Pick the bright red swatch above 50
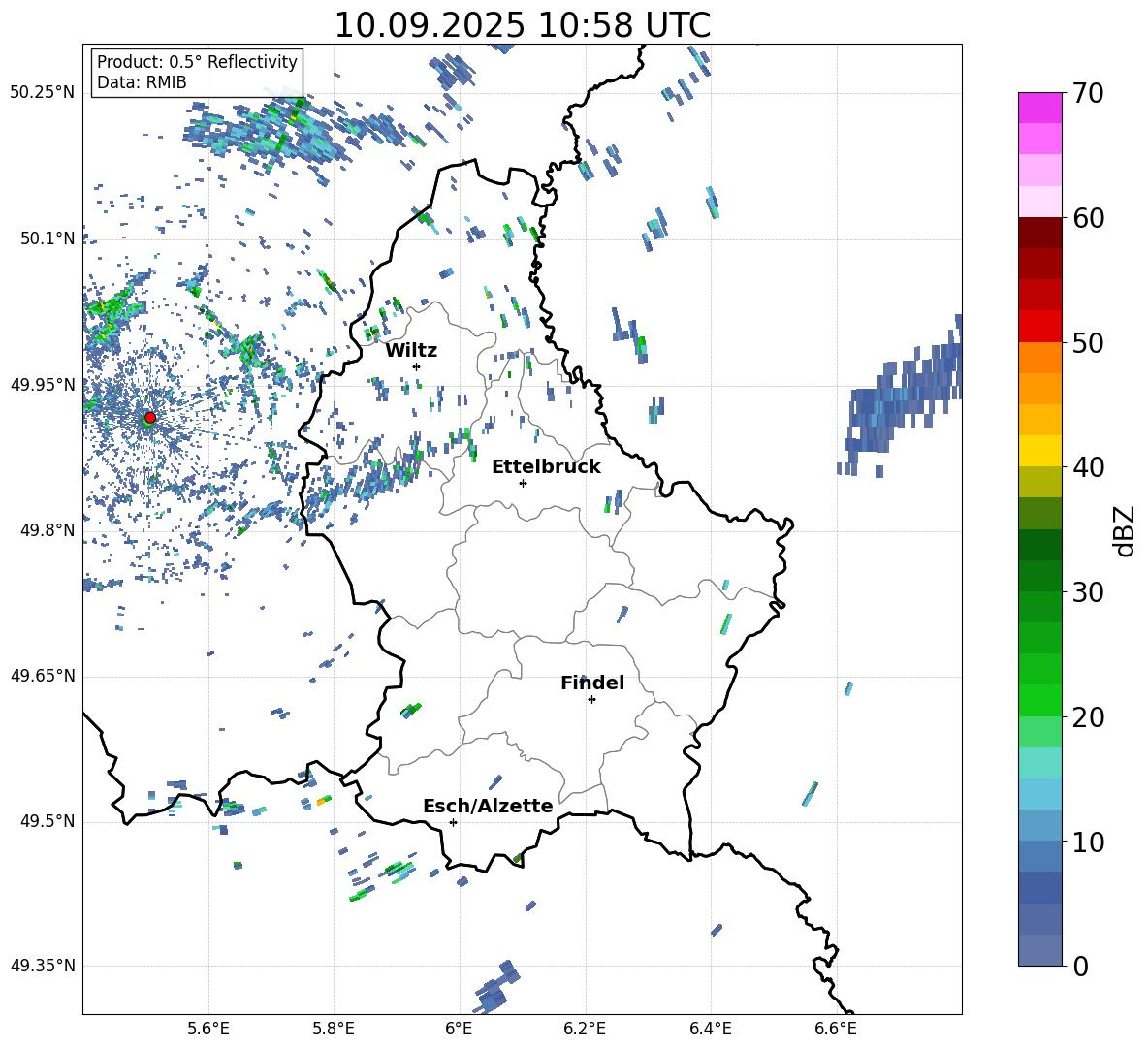1148x1048 pixels. (x=1039, y=326)
